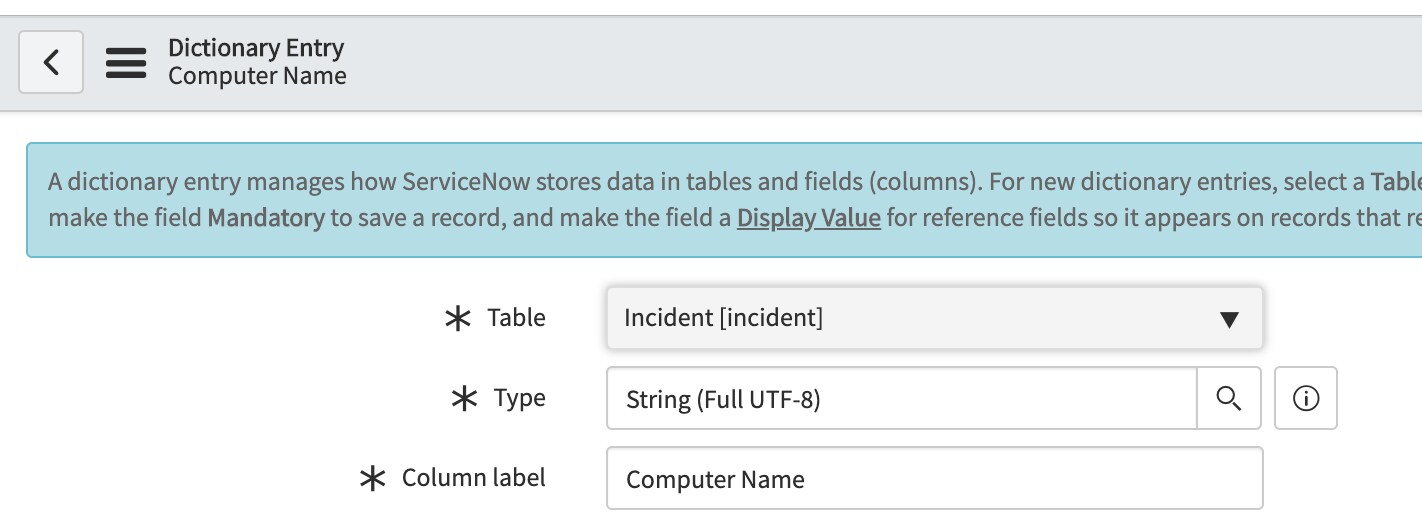Click the mandatory asterisk beside Type

[x=464, y=399]
